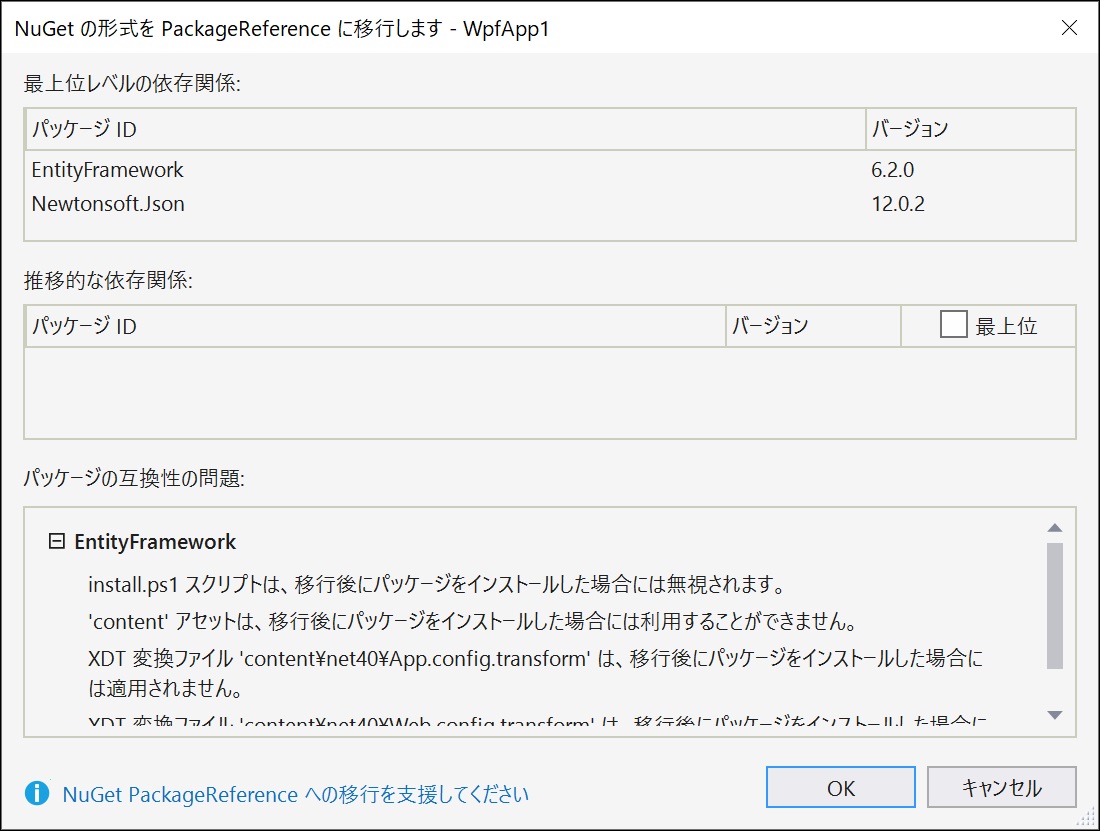Click the install.ps1 script warning text
Screen dimensions: 1100x831
(x=436, y=583)
